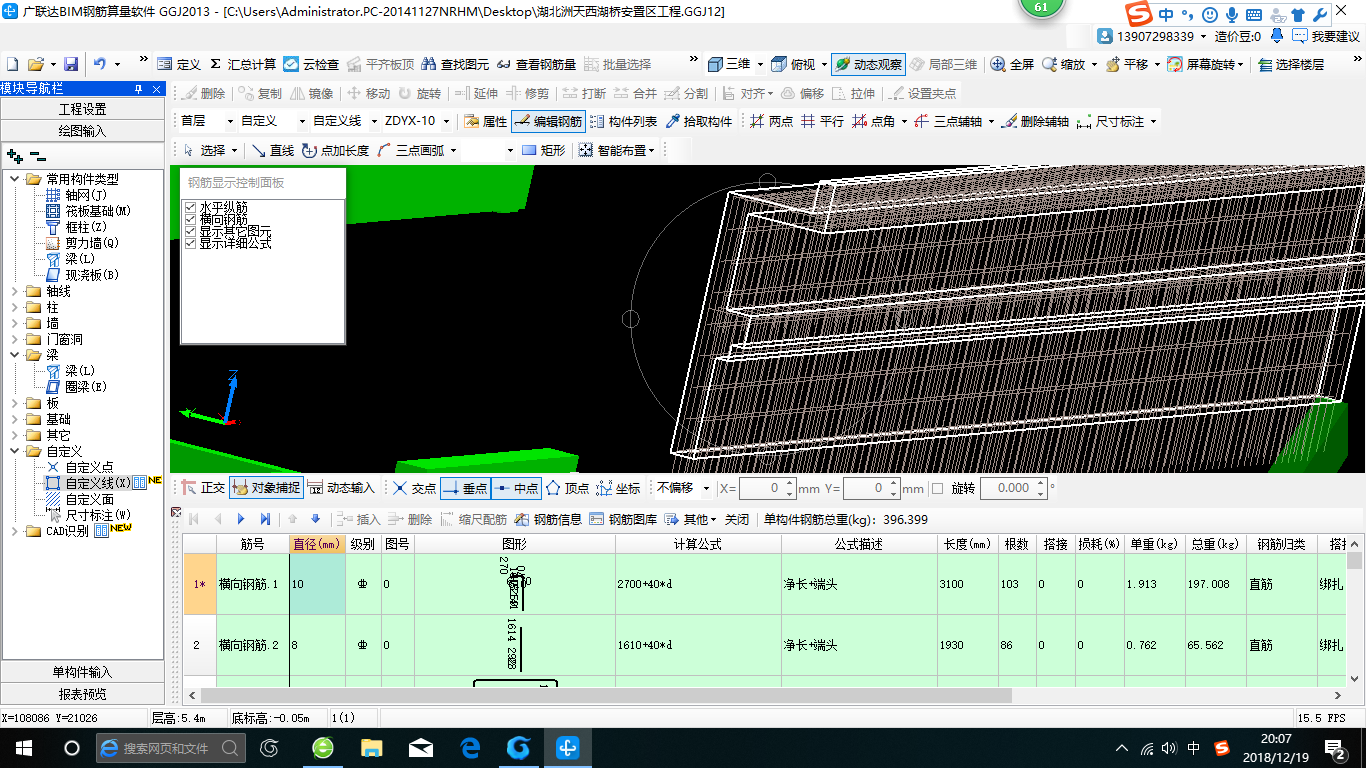Select 镜像 mirror tool
1366x768 pixels.
pos(312,93)
